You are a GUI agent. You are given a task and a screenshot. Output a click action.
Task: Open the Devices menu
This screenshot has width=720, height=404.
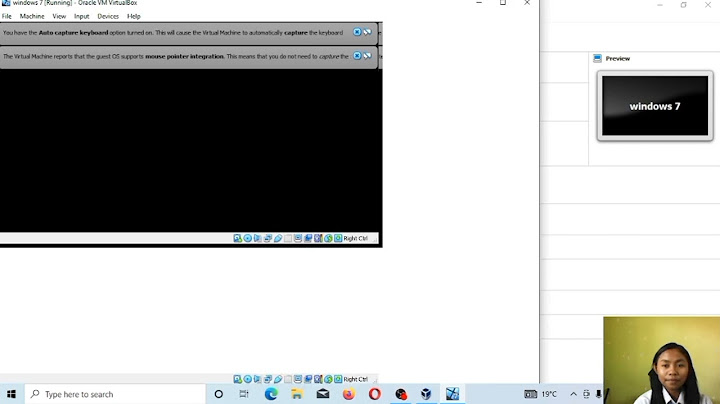(108, 16)
